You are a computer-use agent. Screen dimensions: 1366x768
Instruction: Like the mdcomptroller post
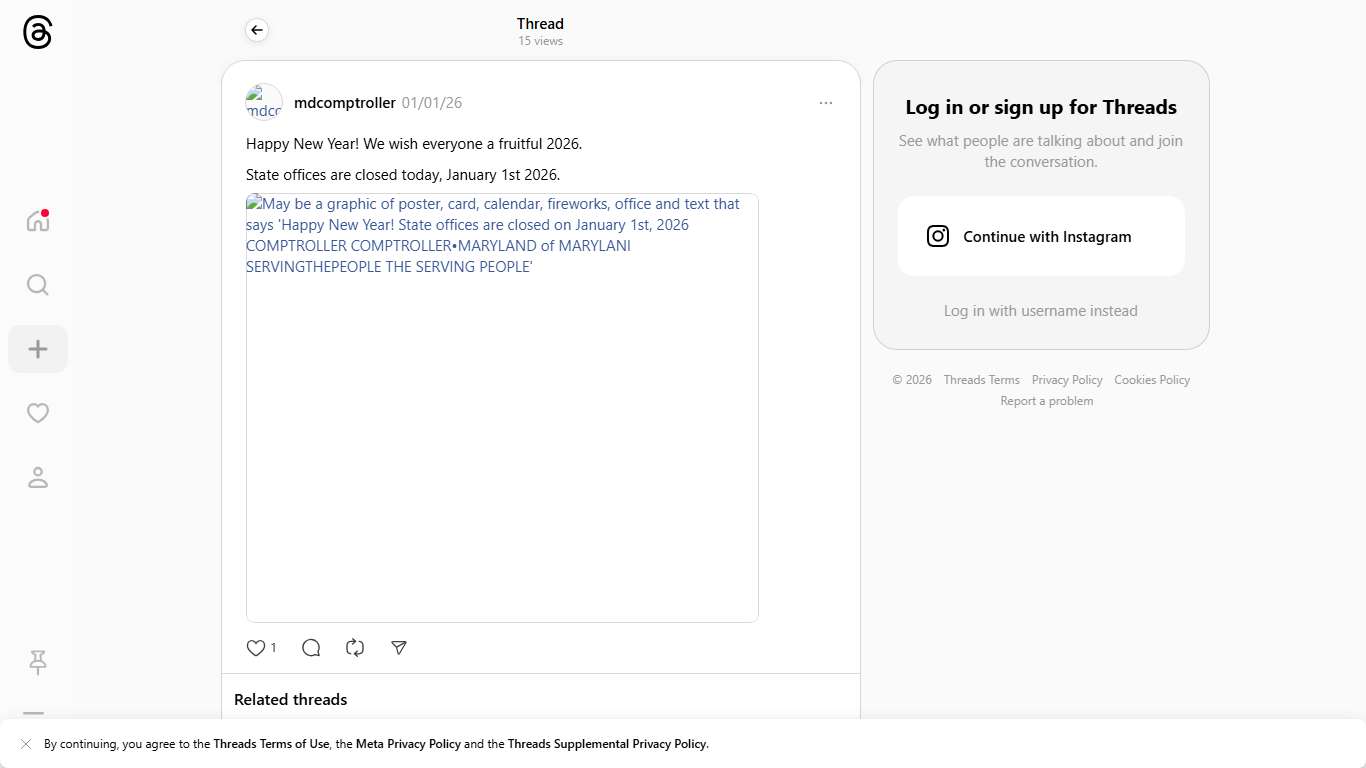pyautogui.click(x=256, y=648)
